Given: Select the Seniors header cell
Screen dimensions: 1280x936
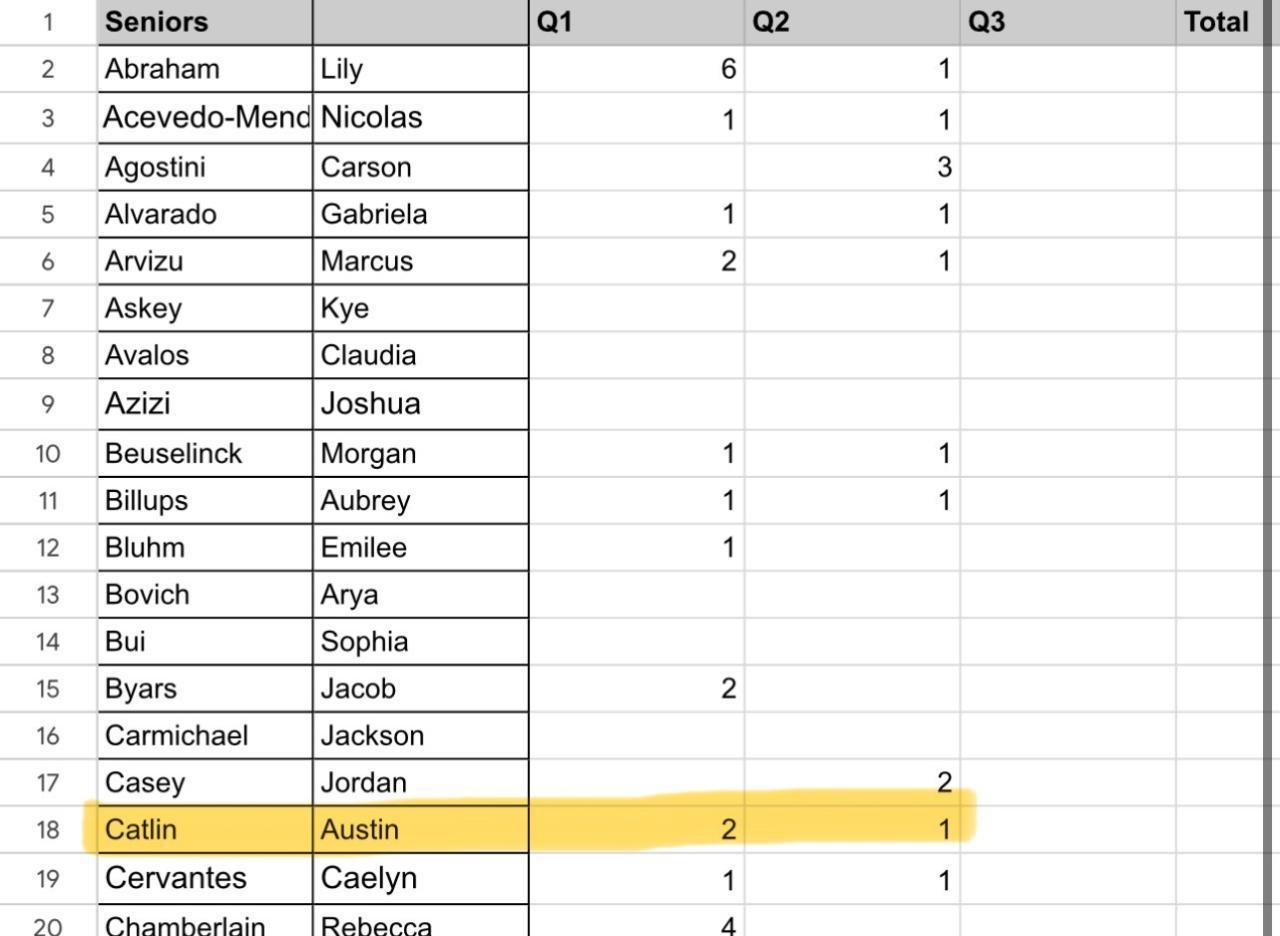Looking at the screenshot, I should [x=204, y=22].
